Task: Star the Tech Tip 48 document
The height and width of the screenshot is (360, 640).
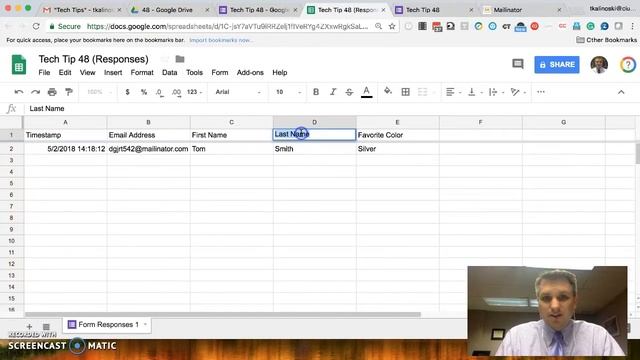Action: pyautogui.click(x=164, y=59)
